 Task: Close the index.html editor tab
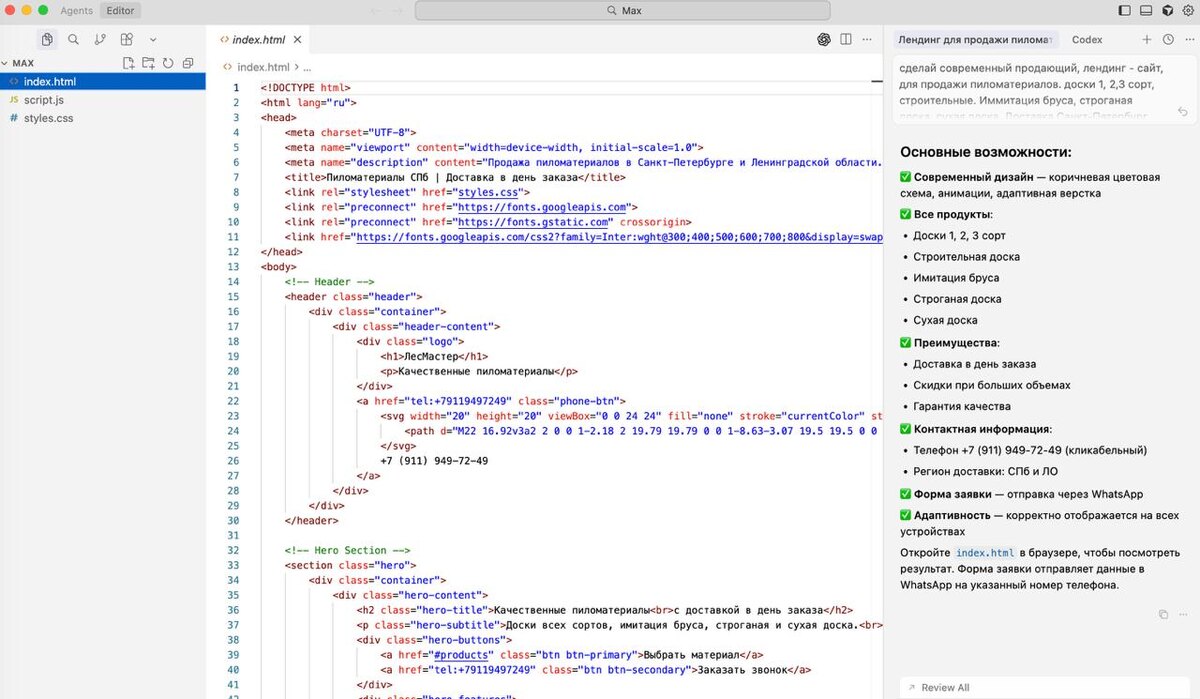299,40
